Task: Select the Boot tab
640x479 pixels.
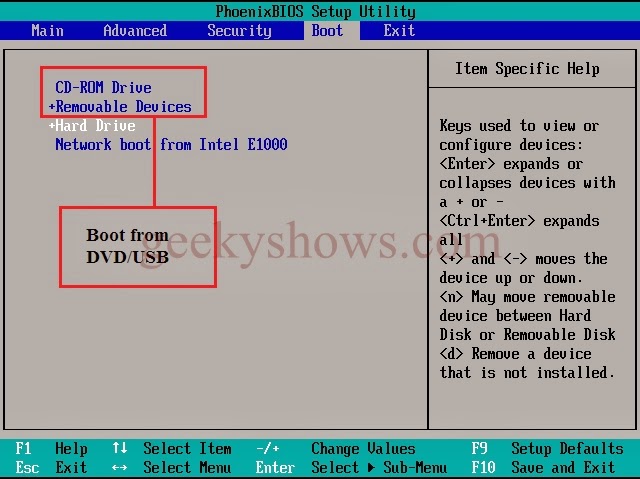Action: point(327,31)
